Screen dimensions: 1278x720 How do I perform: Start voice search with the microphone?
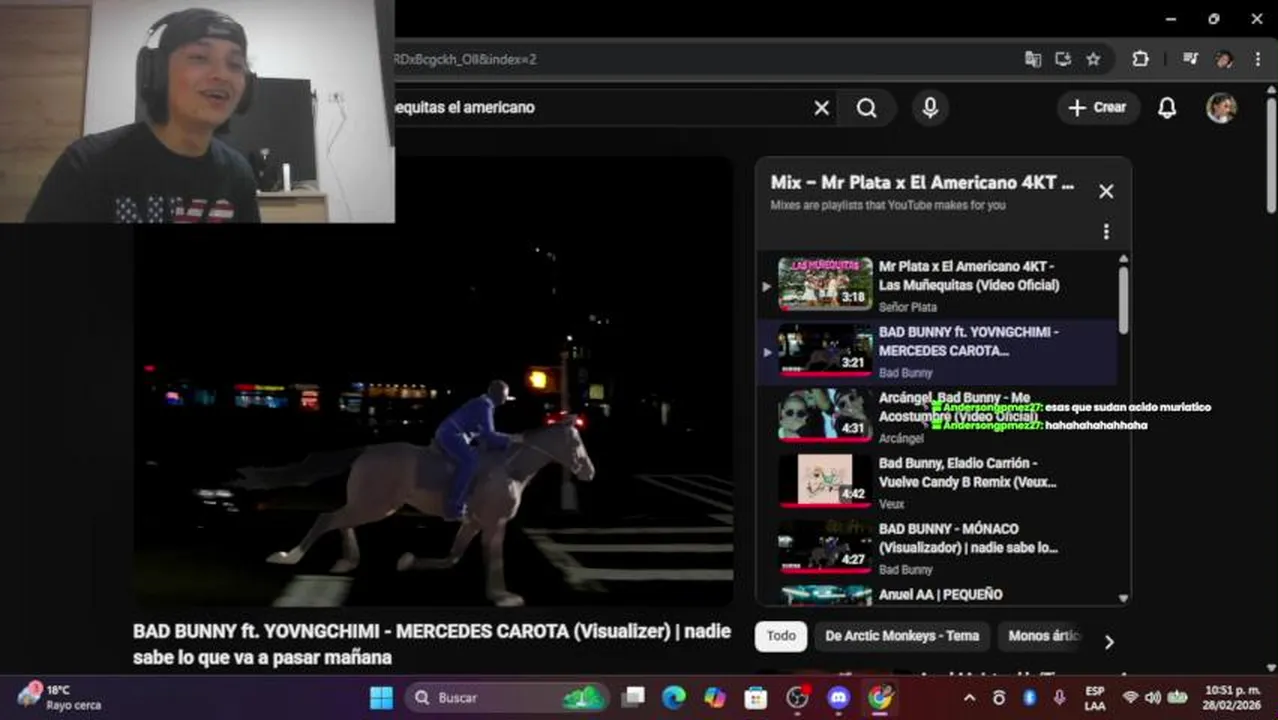coord(930,107)
